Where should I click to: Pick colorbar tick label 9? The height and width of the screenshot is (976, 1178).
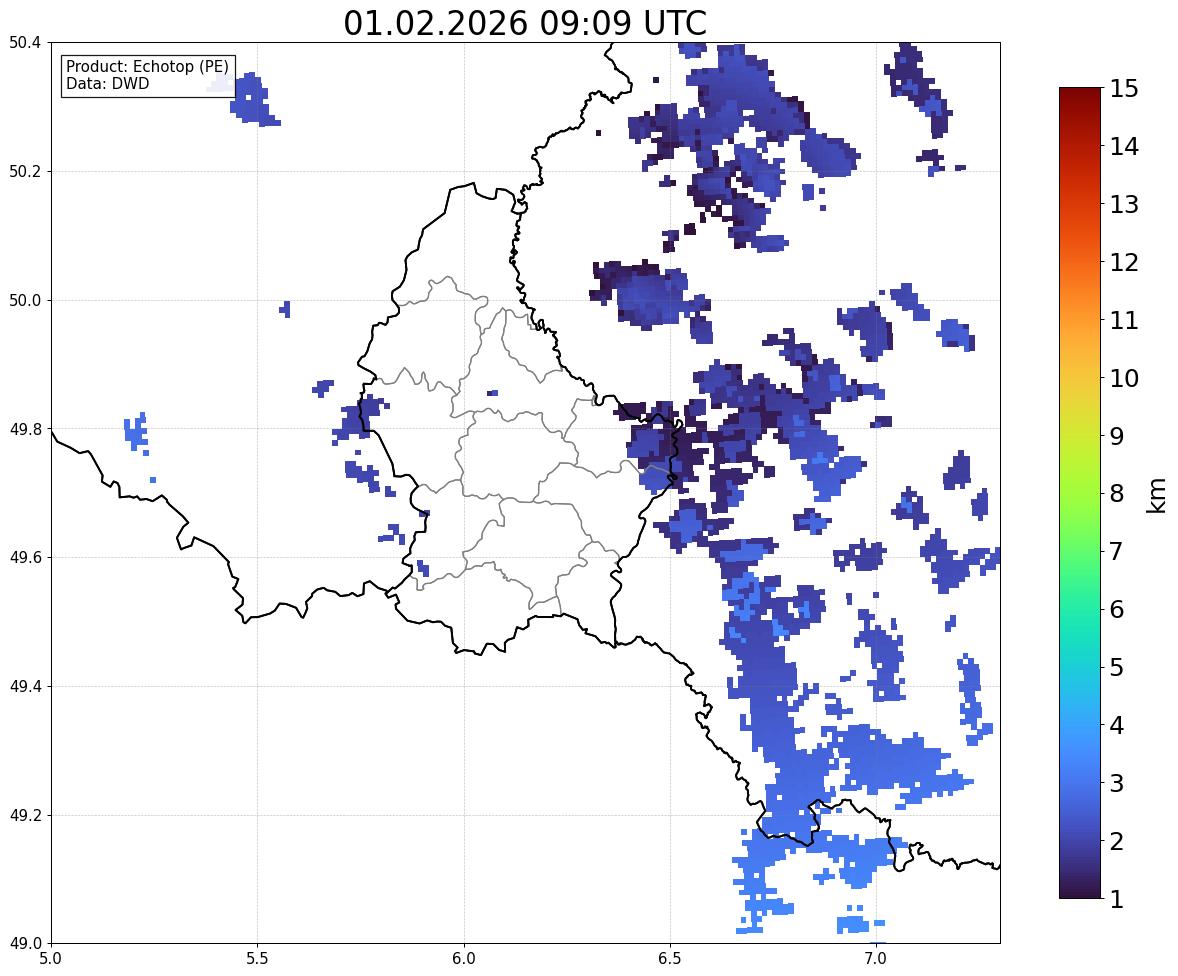[x=1117, y=436]
